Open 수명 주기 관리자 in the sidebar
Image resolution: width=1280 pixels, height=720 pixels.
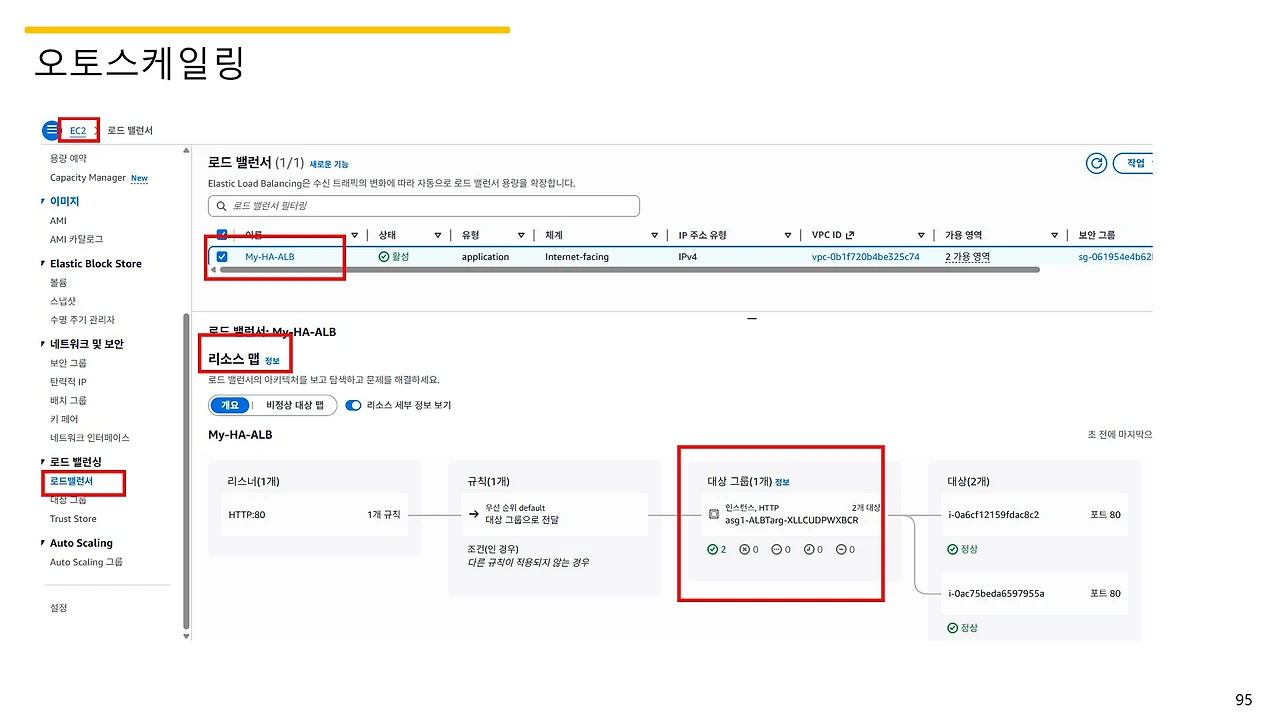pyautogui.click(x=83, y=320)
